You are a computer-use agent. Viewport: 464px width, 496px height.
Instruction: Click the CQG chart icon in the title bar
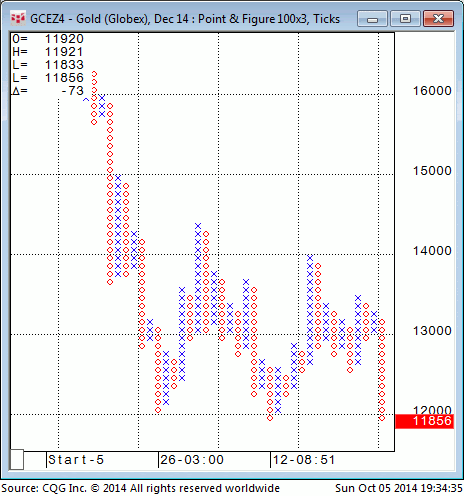[x=18, y=18]
